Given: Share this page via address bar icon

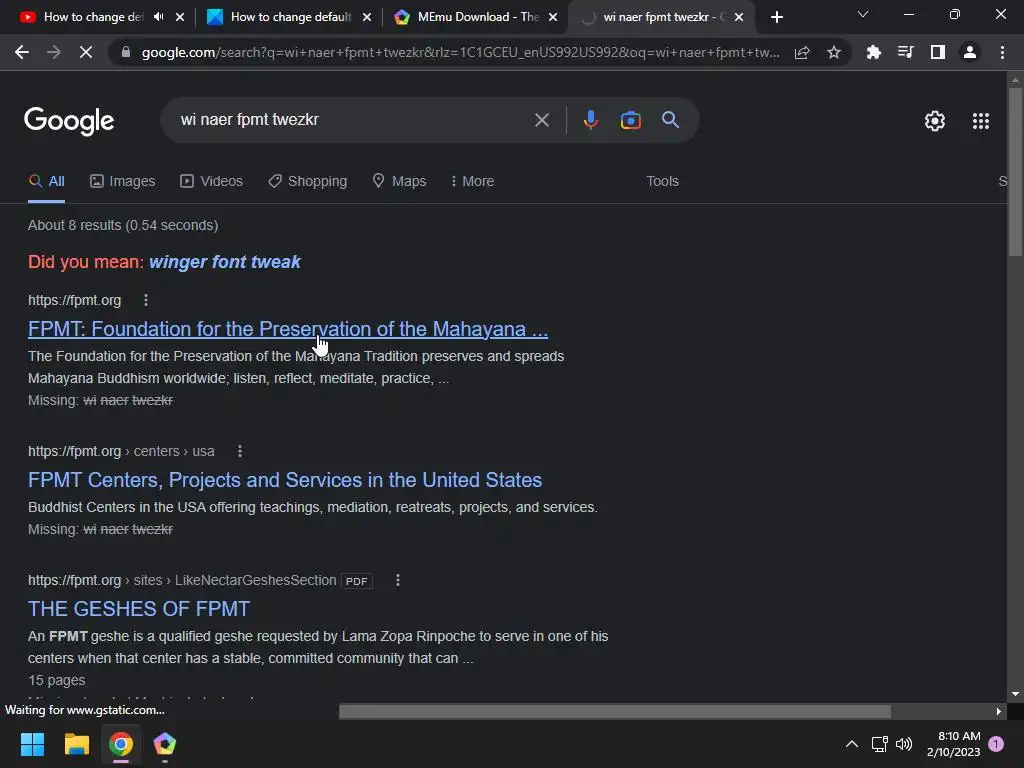Looking at the screenshot, I should pyautogui.click(x=802, y=52).
